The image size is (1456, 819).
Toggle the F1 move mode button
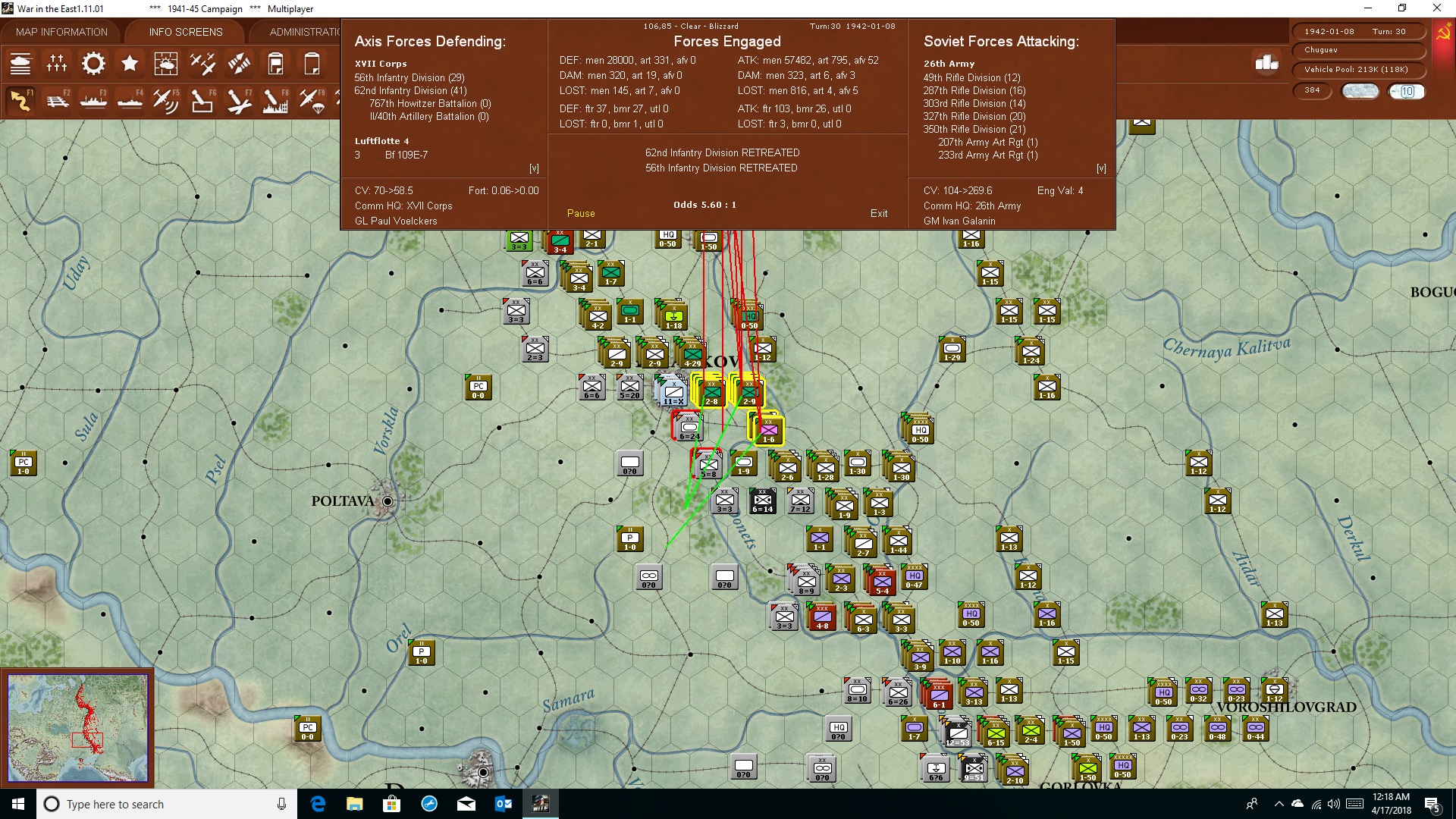(20, 100)
